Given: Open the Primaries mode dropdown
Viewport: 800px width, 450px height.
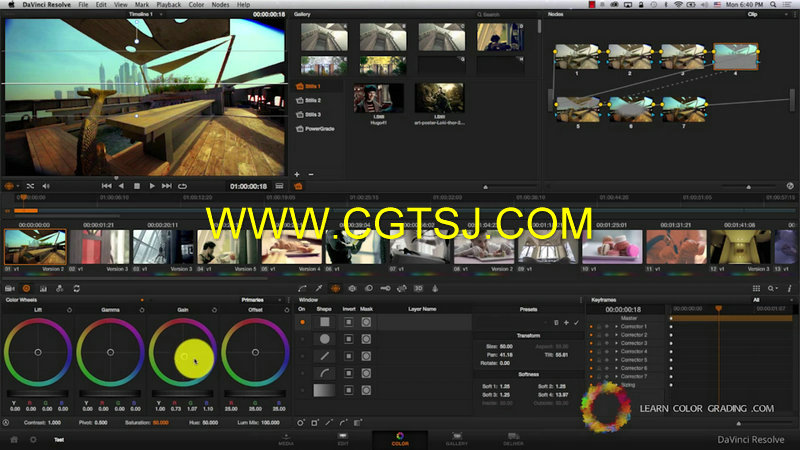Looking at the screenshot, I should point(261,300).
